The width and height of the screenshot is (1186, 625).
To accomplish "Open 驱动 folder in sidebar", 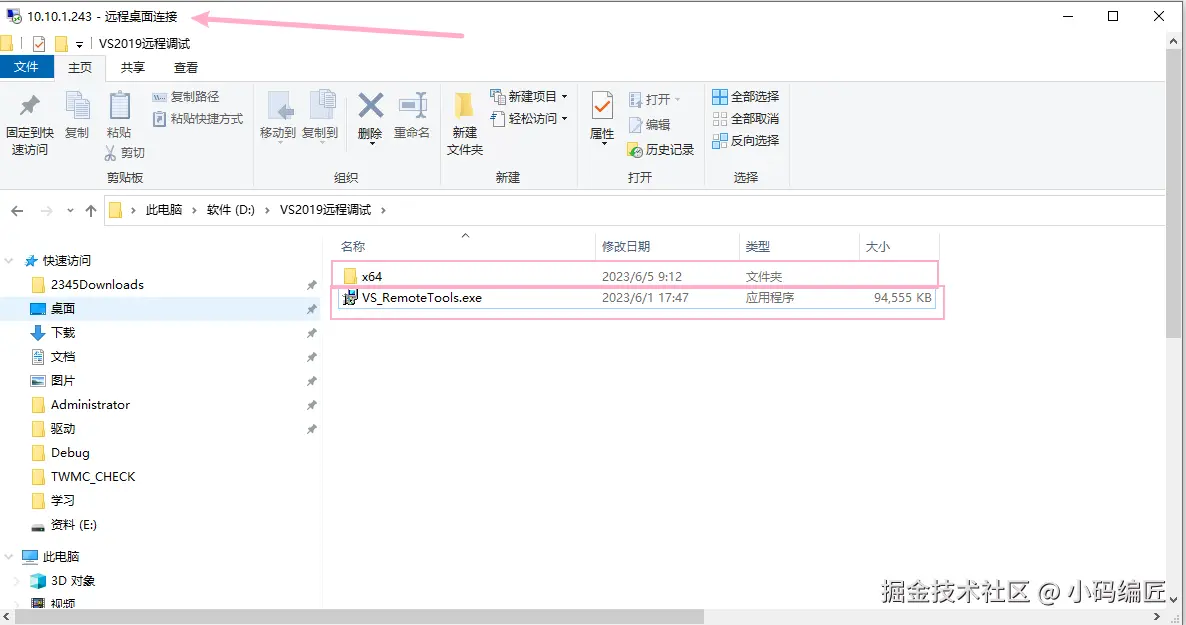I will [x=63, y=429].
